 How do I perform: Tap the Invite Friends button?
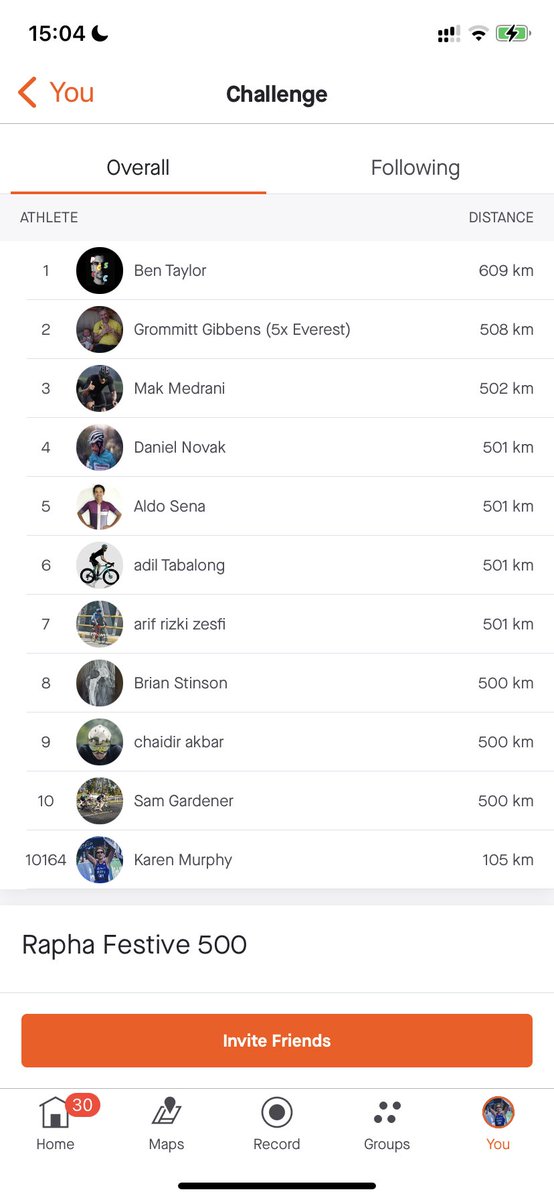pos(277,1041)
